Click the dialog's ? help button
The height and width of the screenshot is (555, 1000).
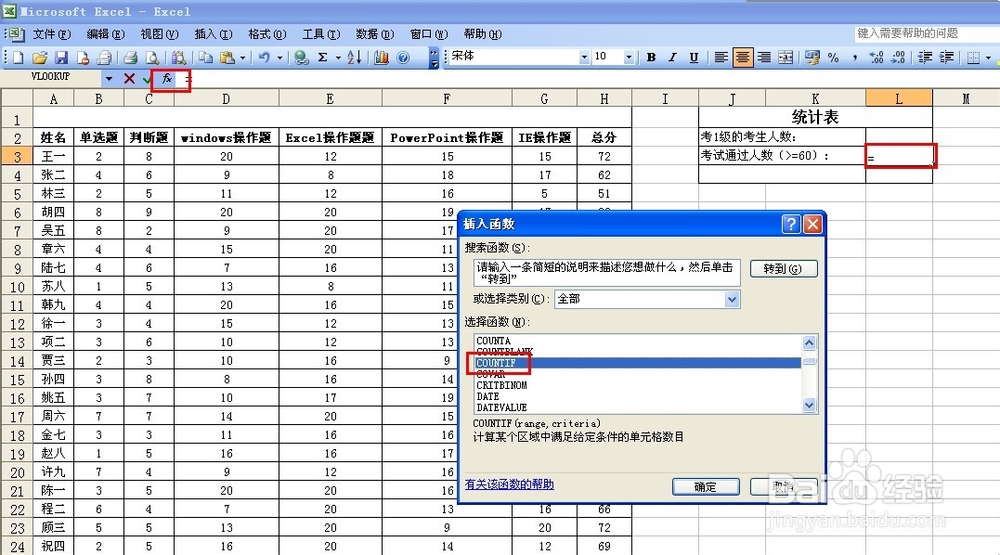click(791, 224)
